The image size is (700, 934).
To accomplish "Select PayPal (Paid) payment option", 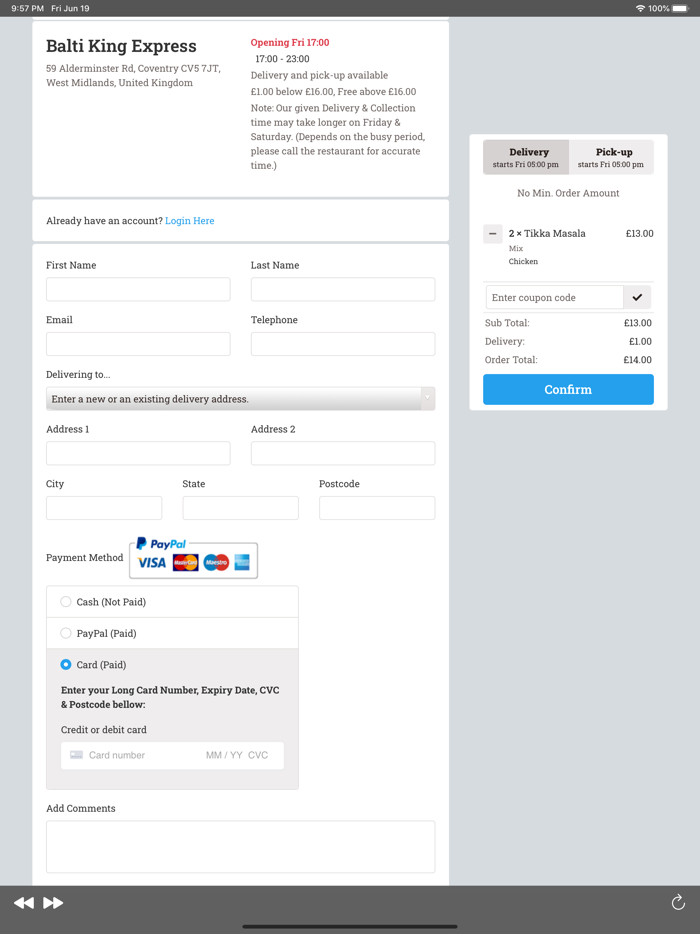I will 66,633.
